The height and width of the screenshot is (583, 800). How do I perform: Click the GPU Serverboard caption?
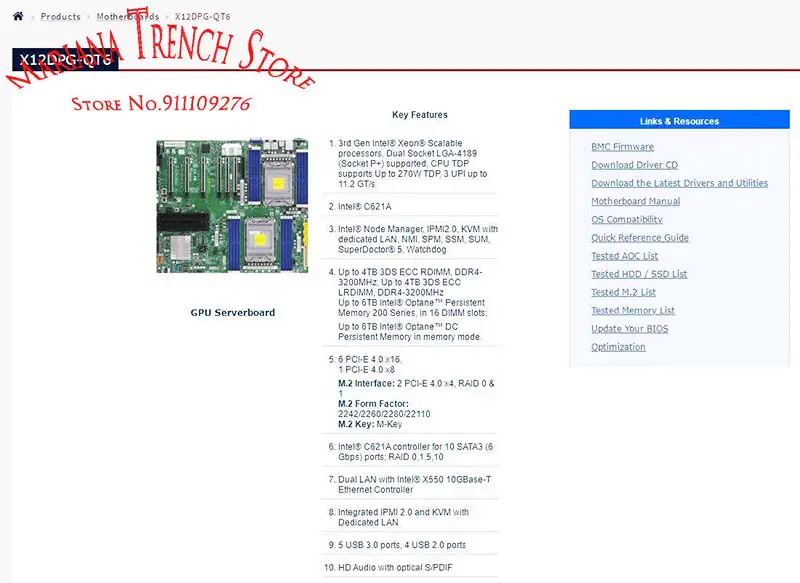(x=233, y=313)
